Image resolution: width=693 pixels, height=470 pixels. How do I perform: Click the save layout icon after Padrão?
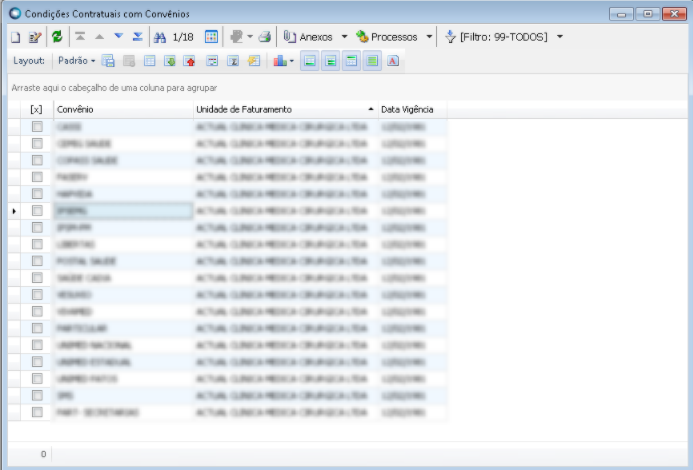pyautogui.click(x=108, y=61)
